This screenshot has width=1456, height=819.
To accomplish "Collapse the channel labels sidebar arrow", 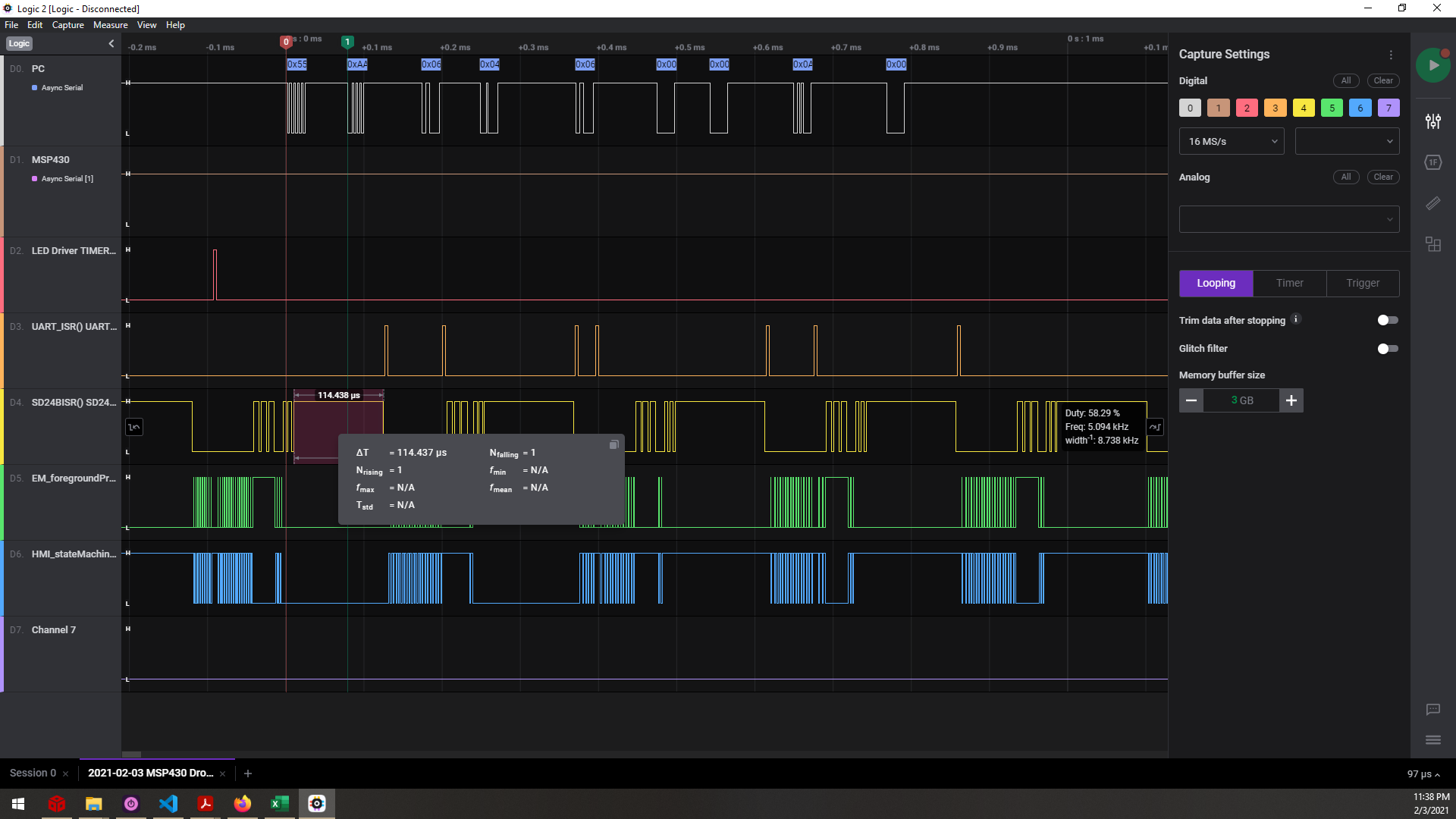I will point(111,43).
